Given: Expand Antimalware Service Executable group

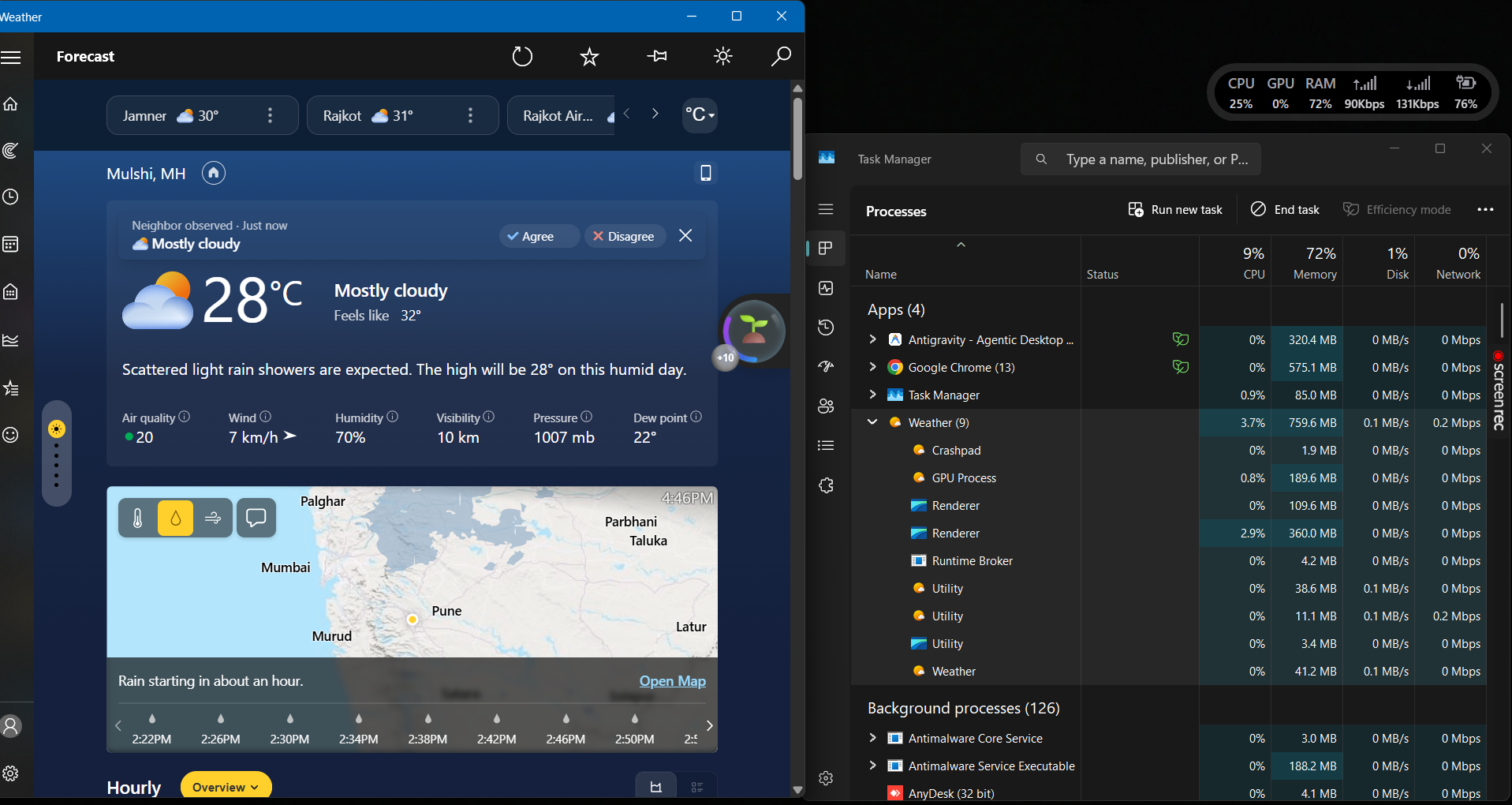Looking at the screenshot, I should pos(872,766).
